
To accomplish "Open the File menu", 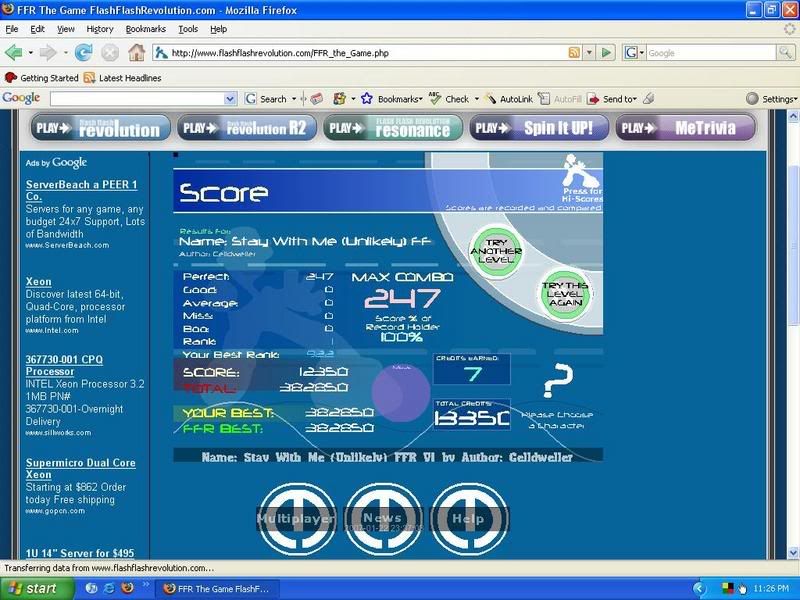I will 12,29.
